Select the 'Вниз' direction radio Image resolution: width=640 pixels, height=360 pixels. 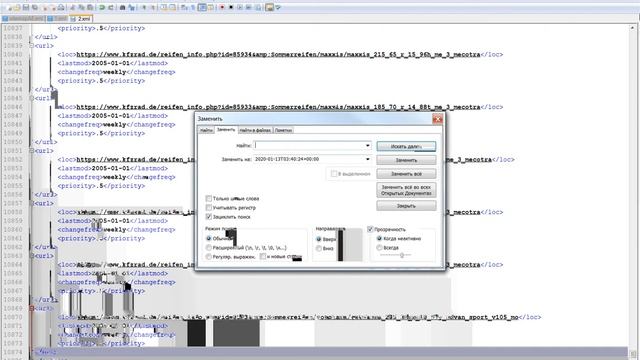pyautogui.click(x=319, y=248)
